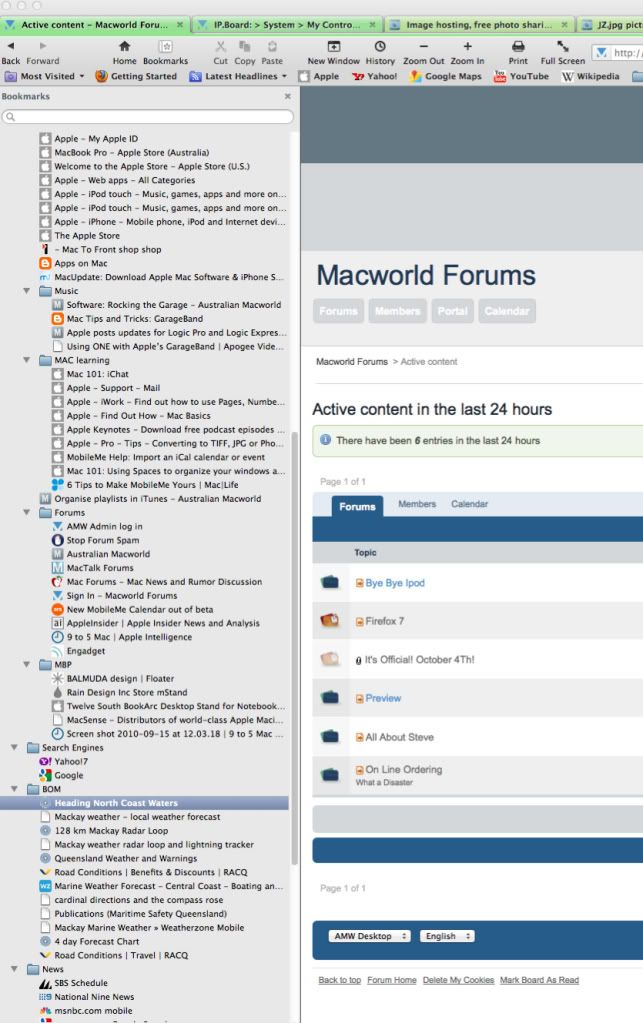Click the bookmarks search field
This screenshot has width=643, height=1023.
point(147,116)
